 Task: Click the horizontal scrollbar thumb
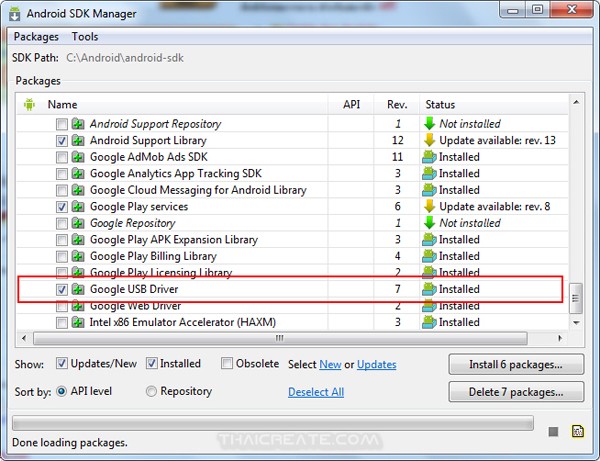(280, 338)
